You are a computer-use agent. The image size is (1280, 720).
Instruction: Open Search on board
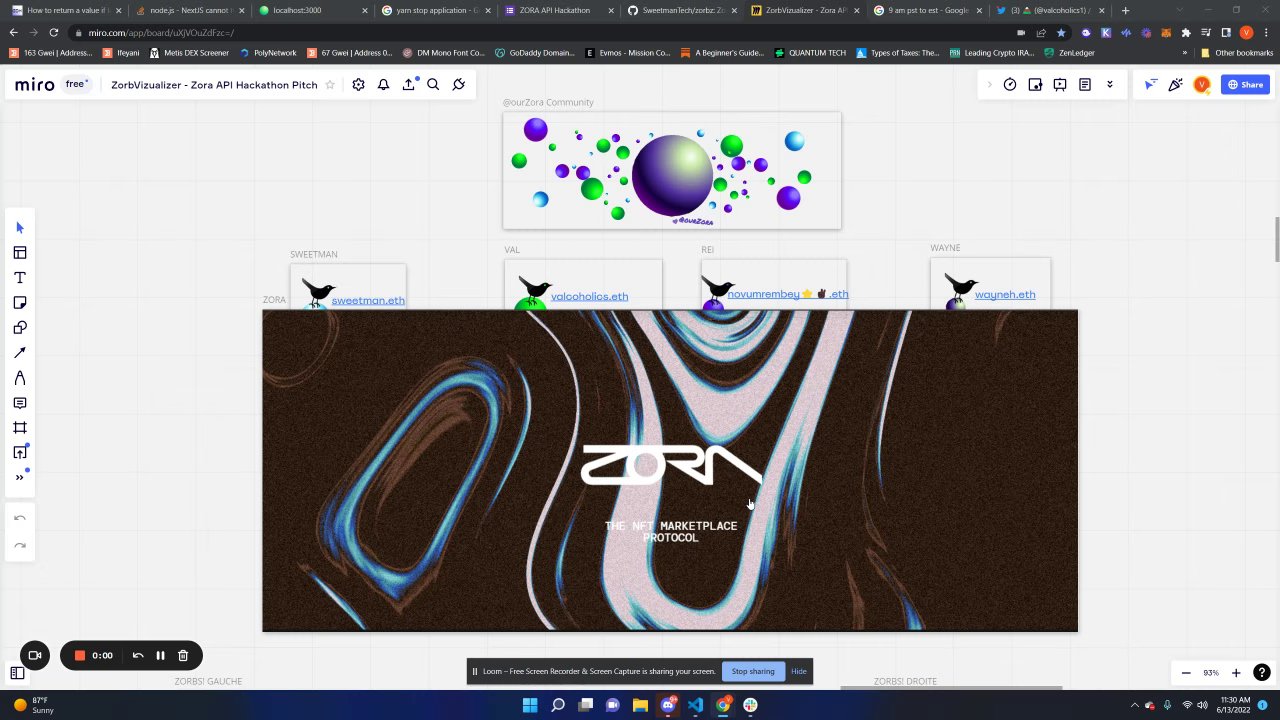[x=433, y=85]
